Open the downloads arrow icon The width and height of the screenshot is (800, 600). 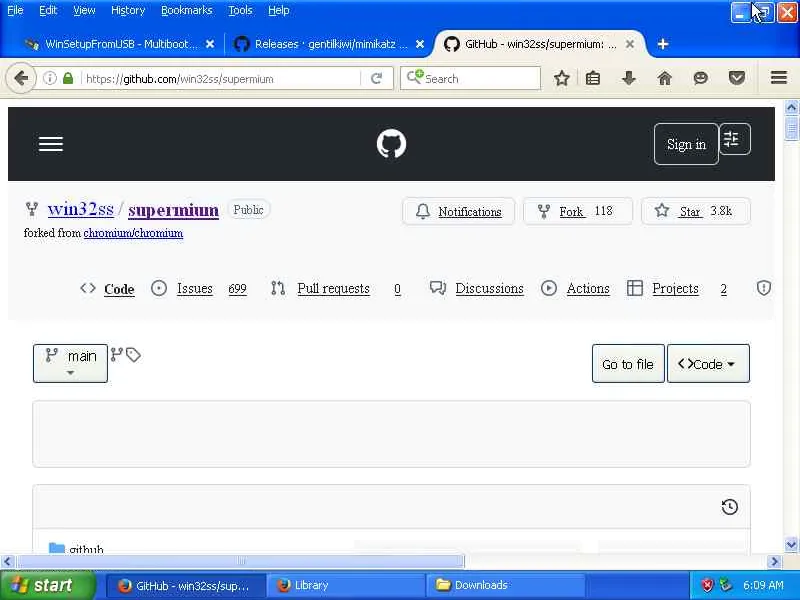point(629,78)
